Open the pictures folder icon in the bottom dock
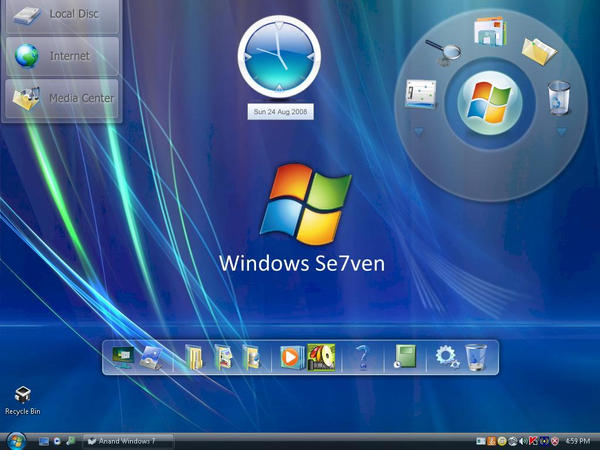 pos(223,357)
